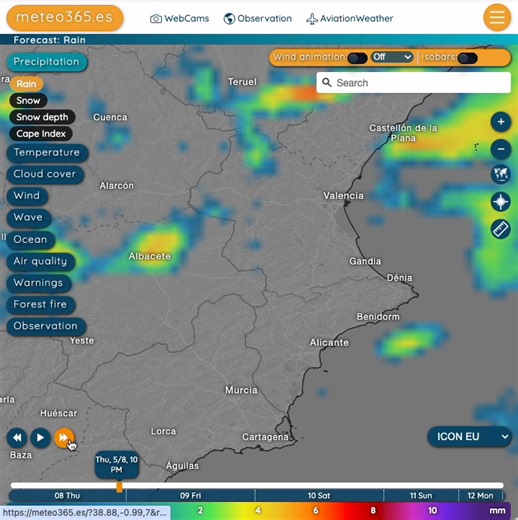The width and height of the screenshot is (518, 520).
Task: Click the Gandia city label
Action: pos(365,261)
